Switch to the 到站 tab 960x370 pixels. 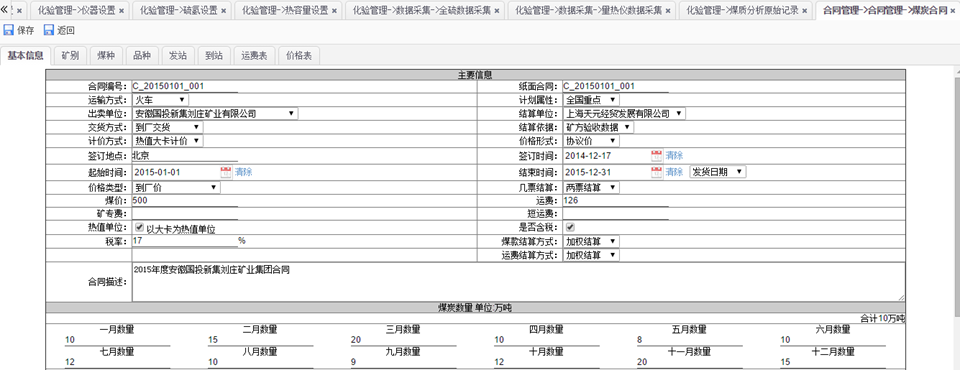214,56
